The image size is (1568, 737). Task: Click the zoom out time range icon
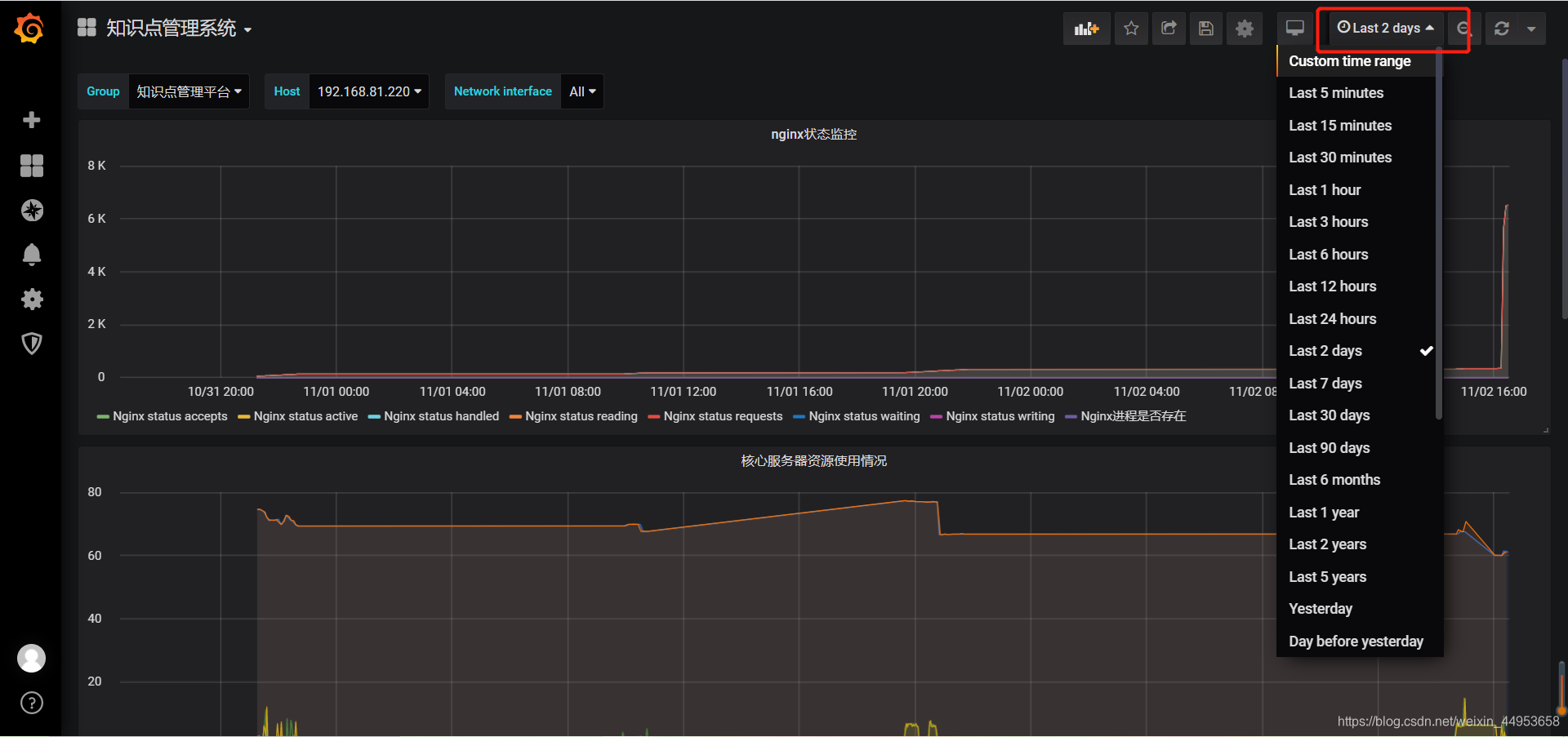click(x=1463, y=29)
